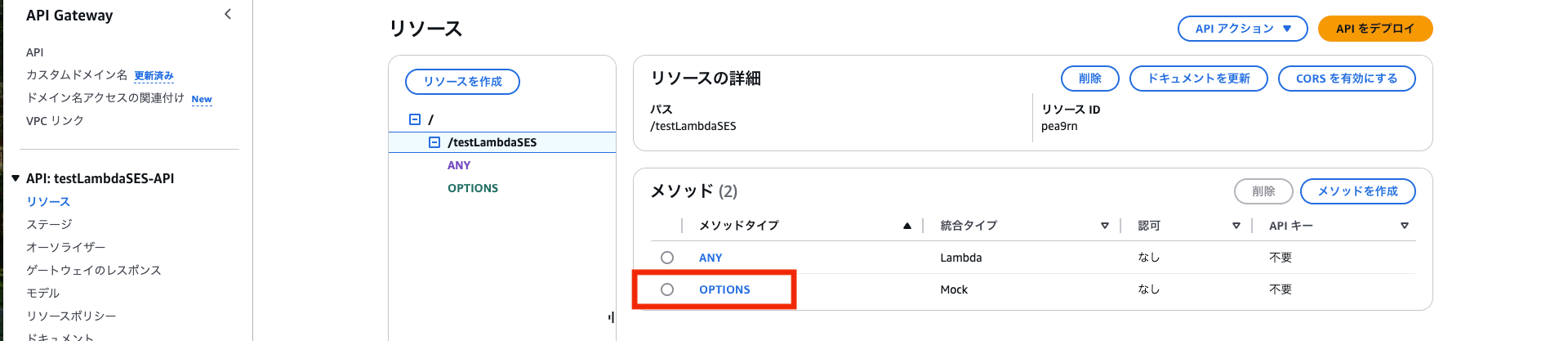Click the OPTIONS method link in table
Image resolution: width=1568 pixels, height=341 pixels.
724,289
